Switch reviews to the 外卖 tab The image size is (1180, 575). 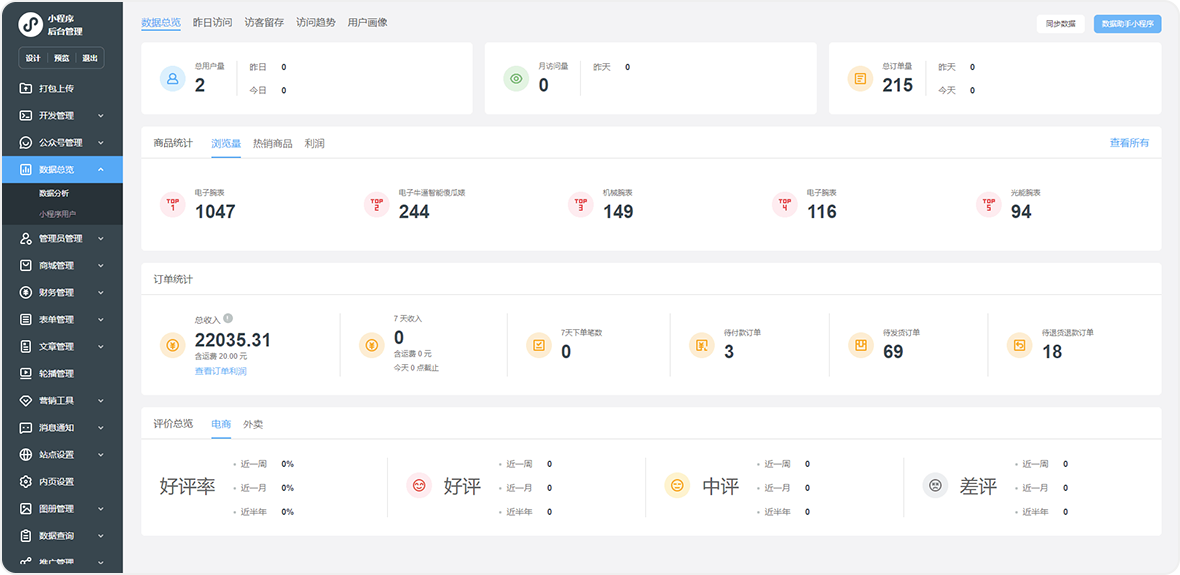pyautogui.click(x=253, y=424)
